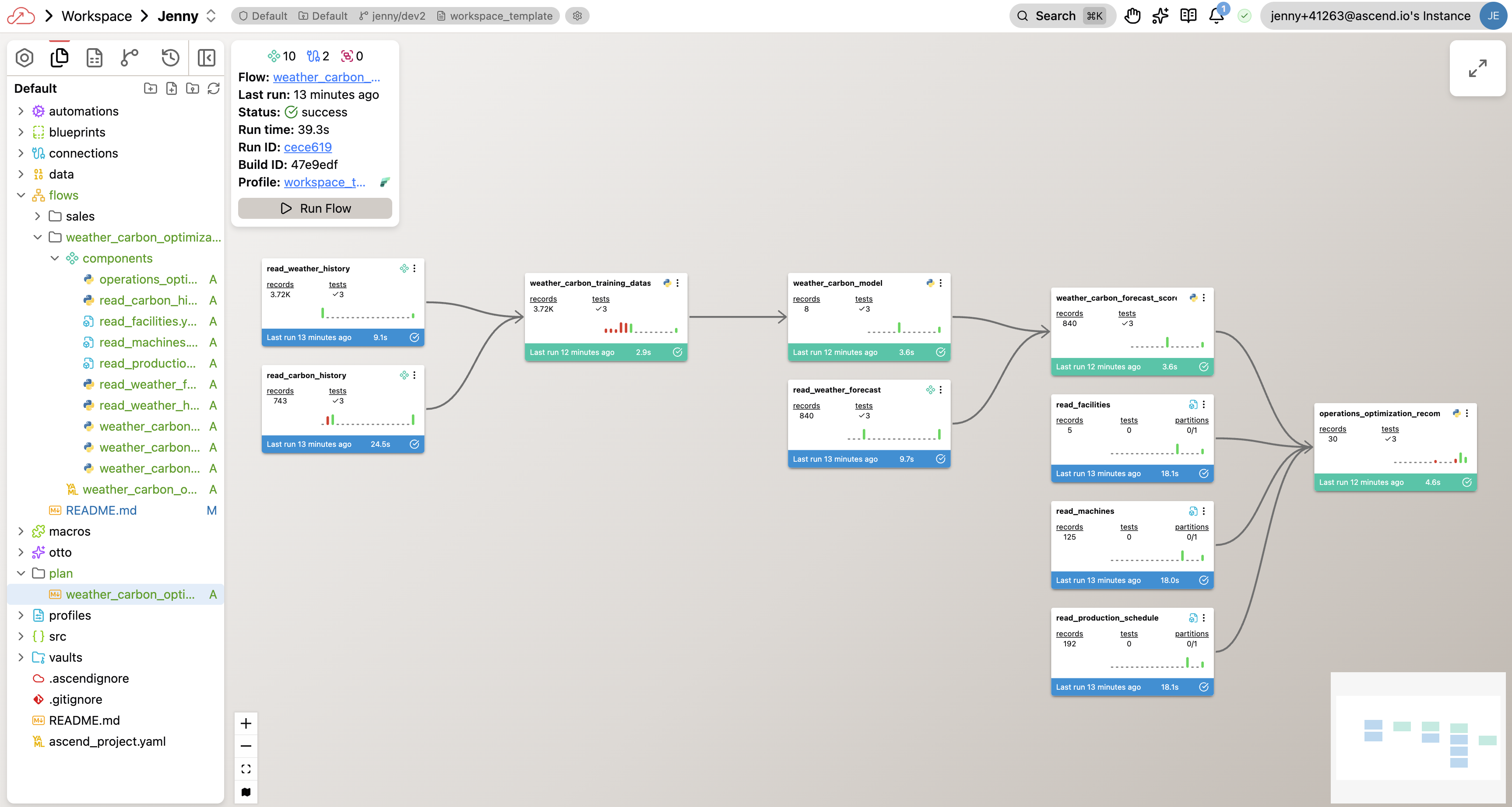Screen dimensions: 1512x807
Task: Open the Workspace breadcrumb menu
Action: (97, 16)
